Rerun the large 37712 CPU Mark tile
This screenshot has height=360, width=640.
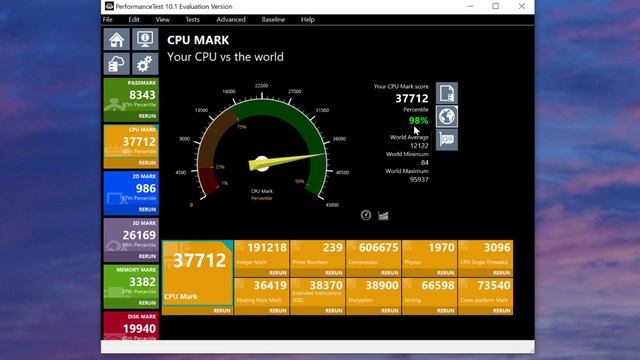tap(222, 311)
